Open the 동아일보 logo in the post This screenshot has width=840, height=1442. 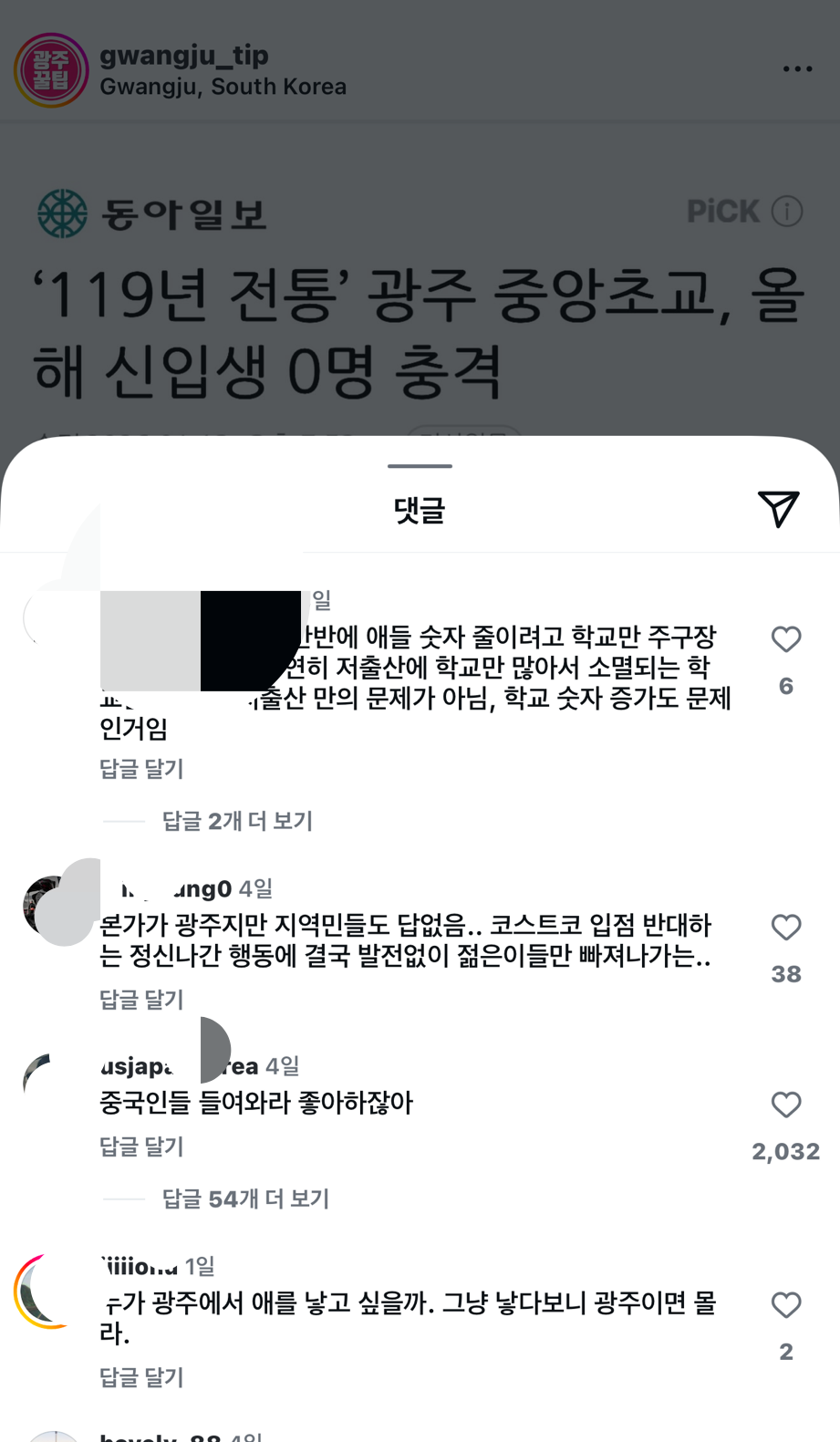(152, 213)
